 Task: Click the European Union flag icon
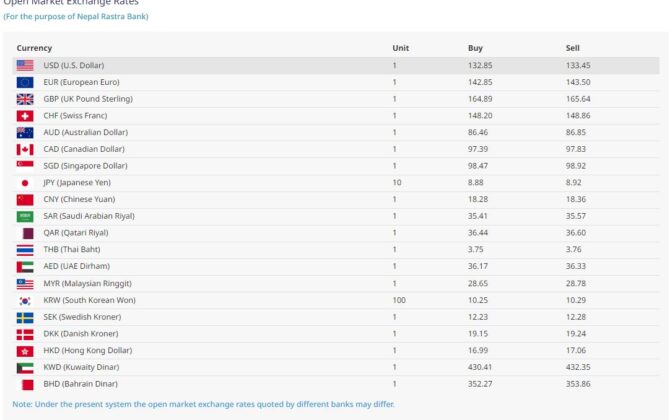[25, 82]
